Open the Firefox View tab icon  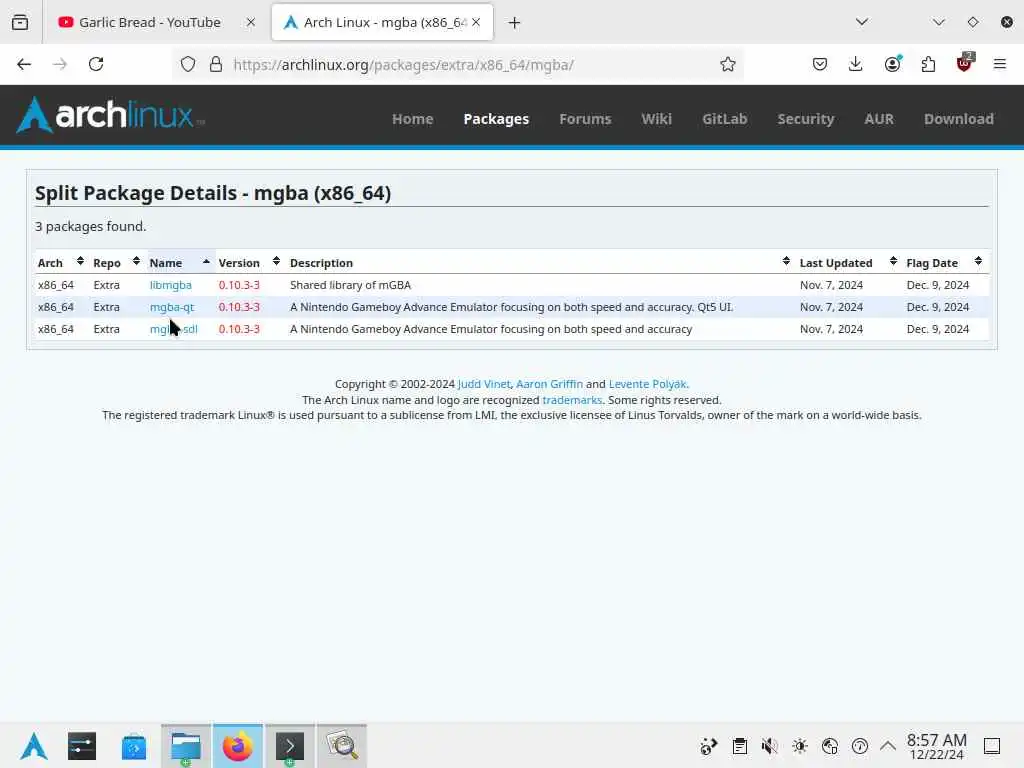[20, 22]
